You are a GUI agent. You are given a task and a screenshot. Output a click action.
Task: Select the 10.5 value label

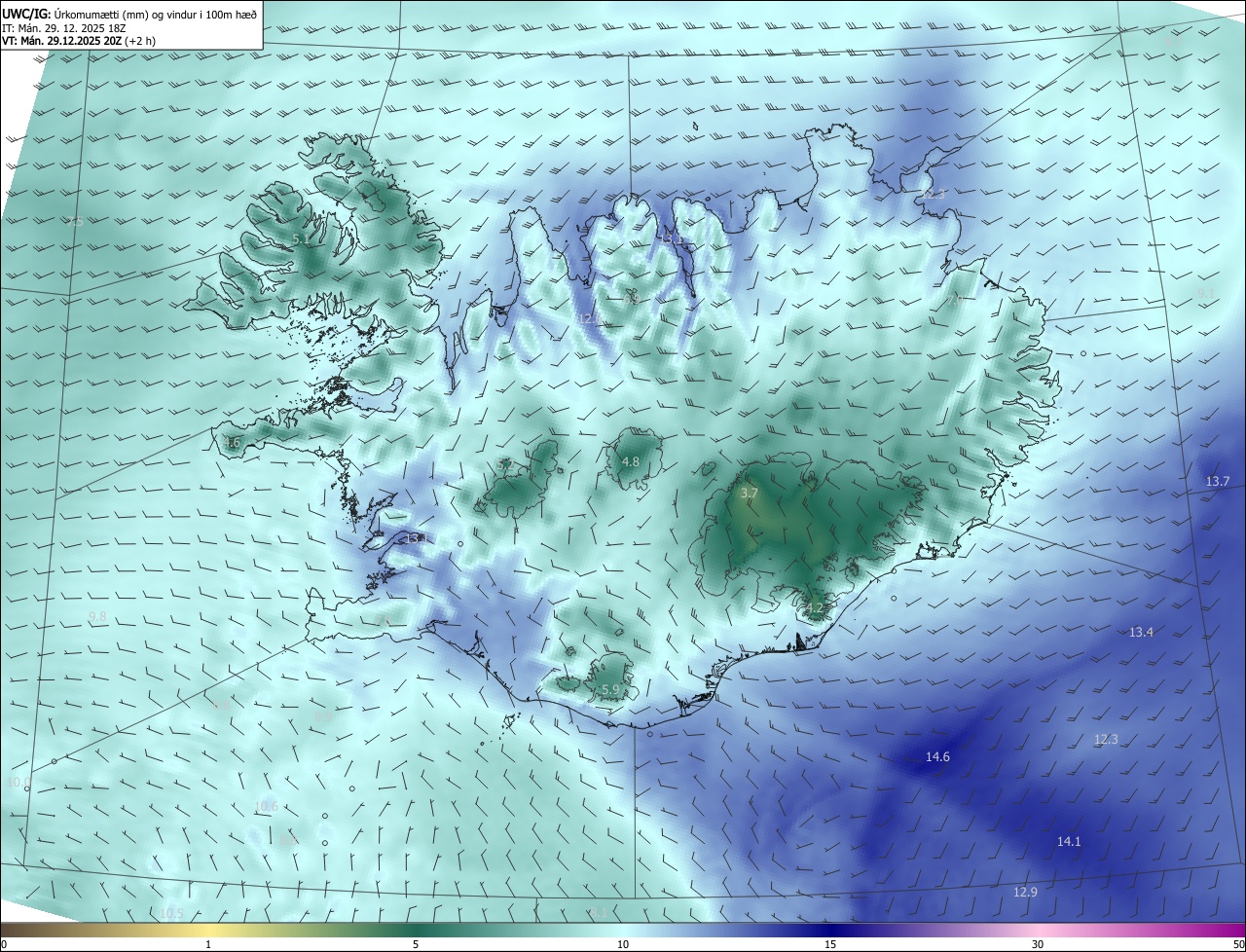[171, 913]
